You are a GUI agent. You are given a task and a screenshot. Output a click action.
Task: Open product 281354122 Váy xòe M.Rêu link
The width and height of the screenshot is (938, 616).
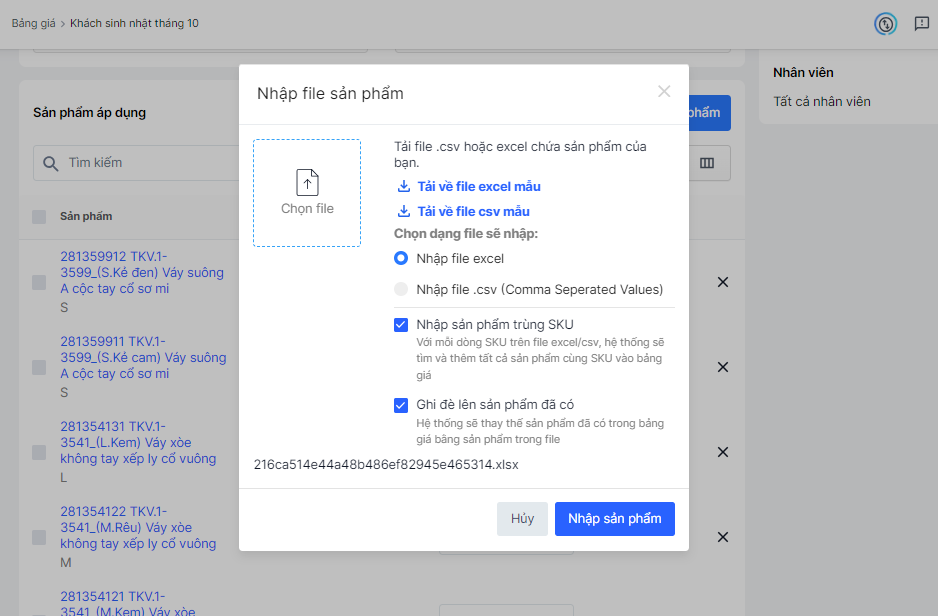(x=138, y=527)
